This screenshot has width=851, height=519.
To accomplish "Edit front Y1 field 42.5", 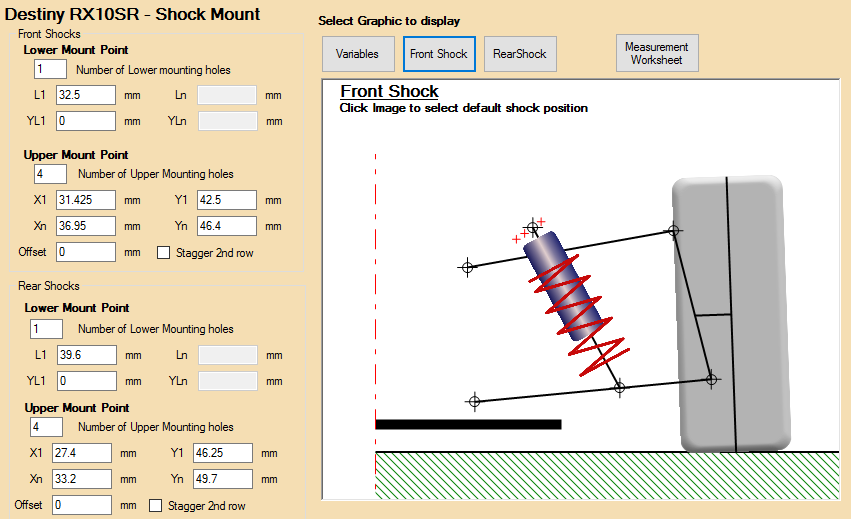I will (x=227, y=200).
